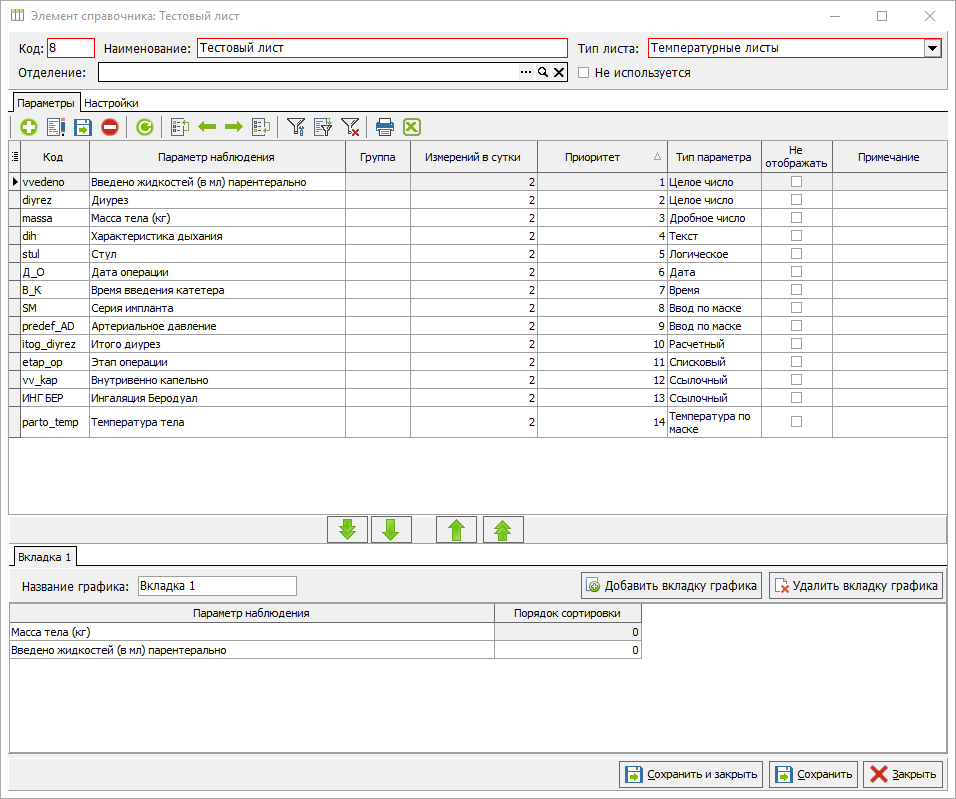Click the green refresh icon
The image size is (956, 799).
pos(144,127)
